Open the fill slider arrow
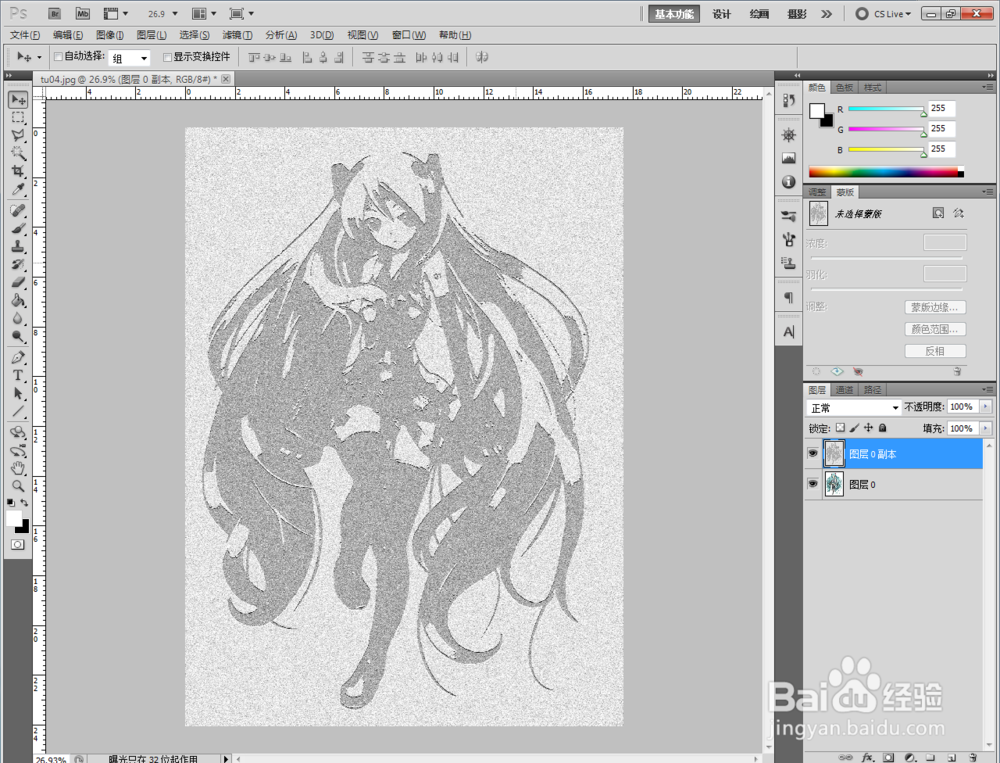1000x763 pixels. click(x=986, y=428)
